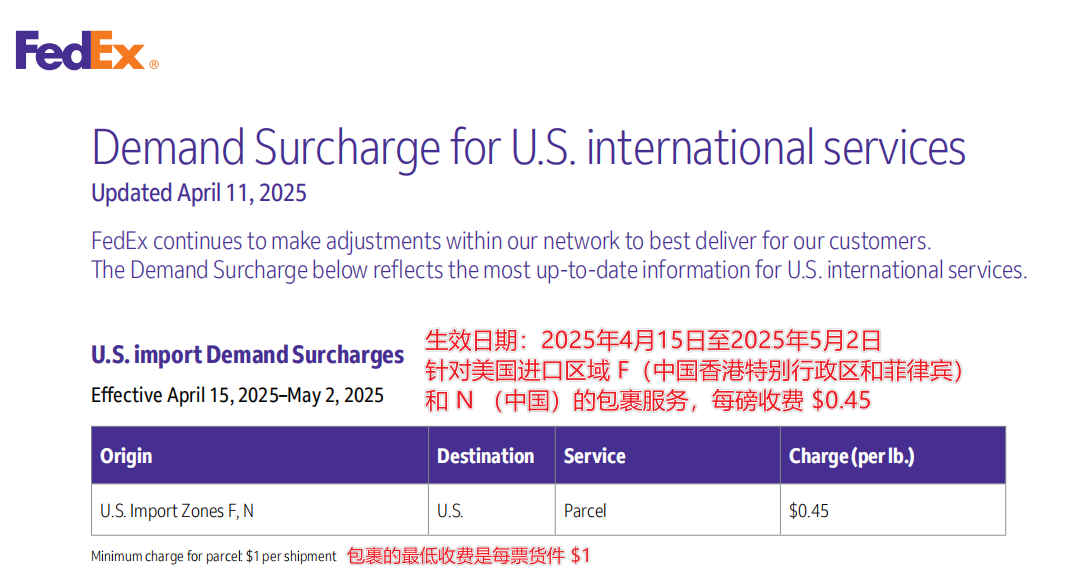Click the Effective April 15, 2025–May 2, 2025 text
The height and width of the screenshot is (581, 1067).
pyautogui.click(x=237, y=395)
